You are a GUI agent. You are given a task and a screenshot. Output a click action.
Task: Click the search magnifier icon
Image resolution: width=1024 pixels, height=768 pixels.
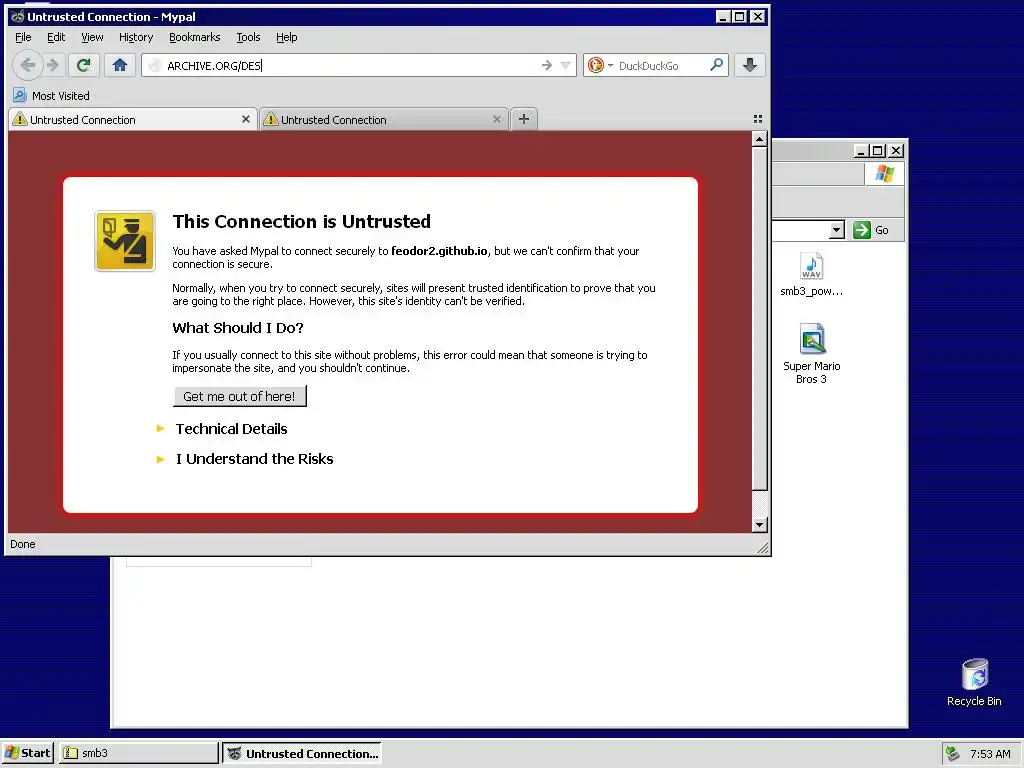click(716, 65)
